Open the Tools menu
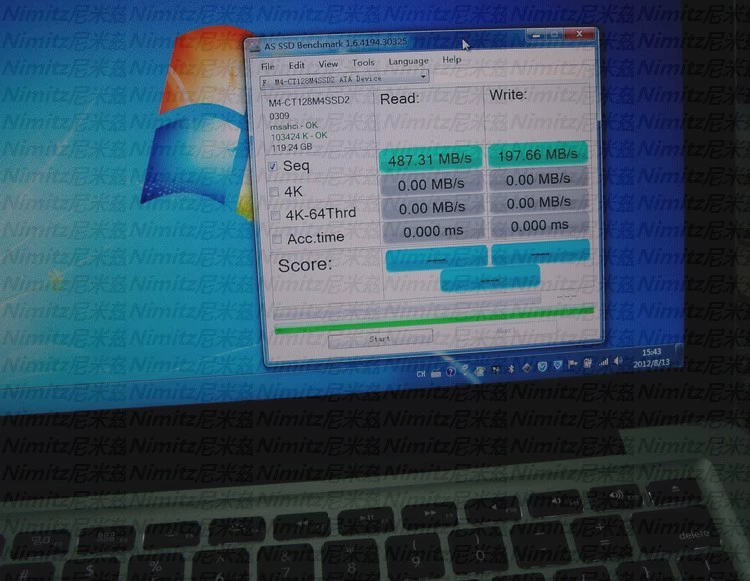Screen dimensions: 750x581 point(363,62)
